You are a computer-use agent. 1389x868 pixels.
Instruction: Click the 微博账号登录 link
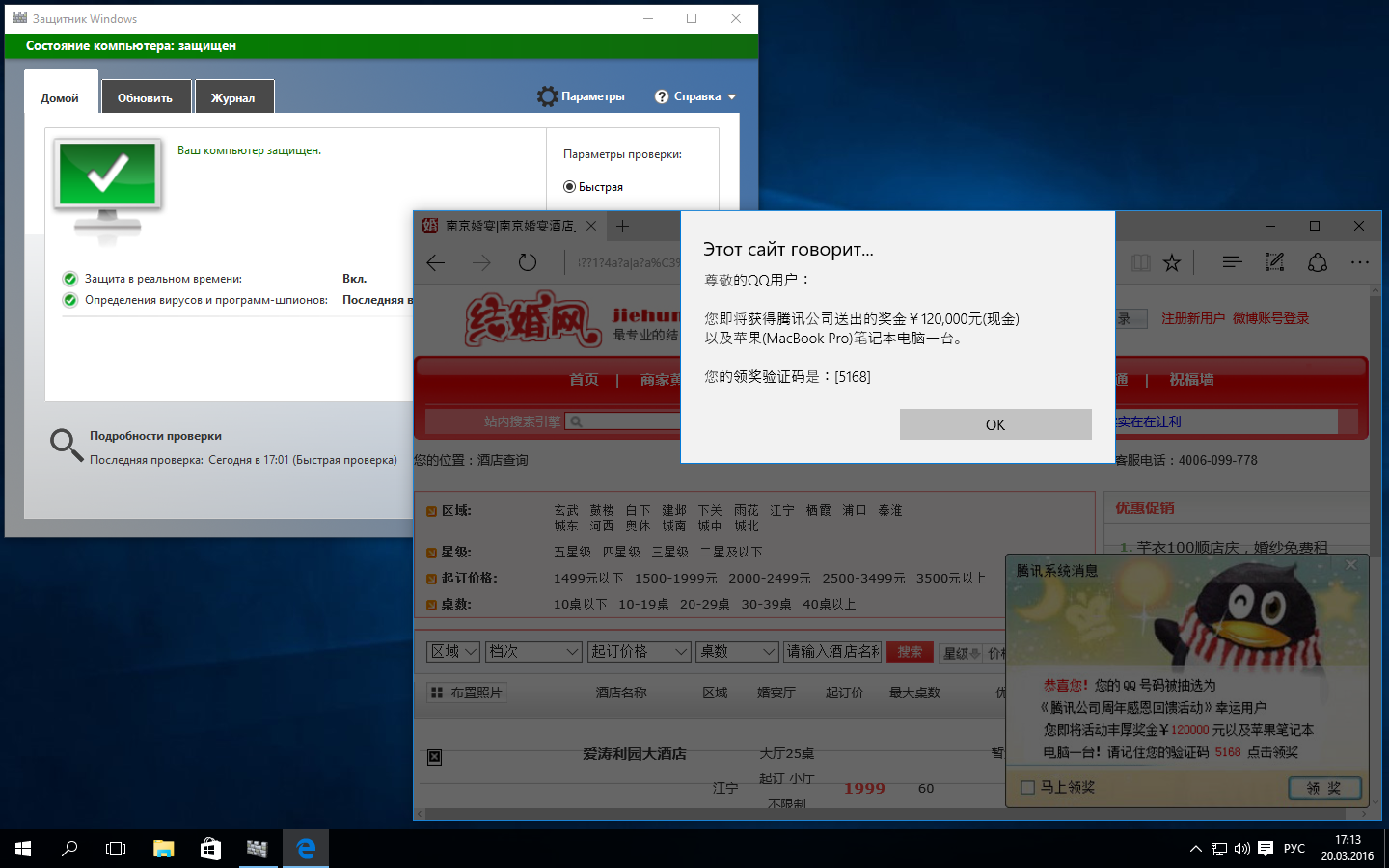point(1271,318)
